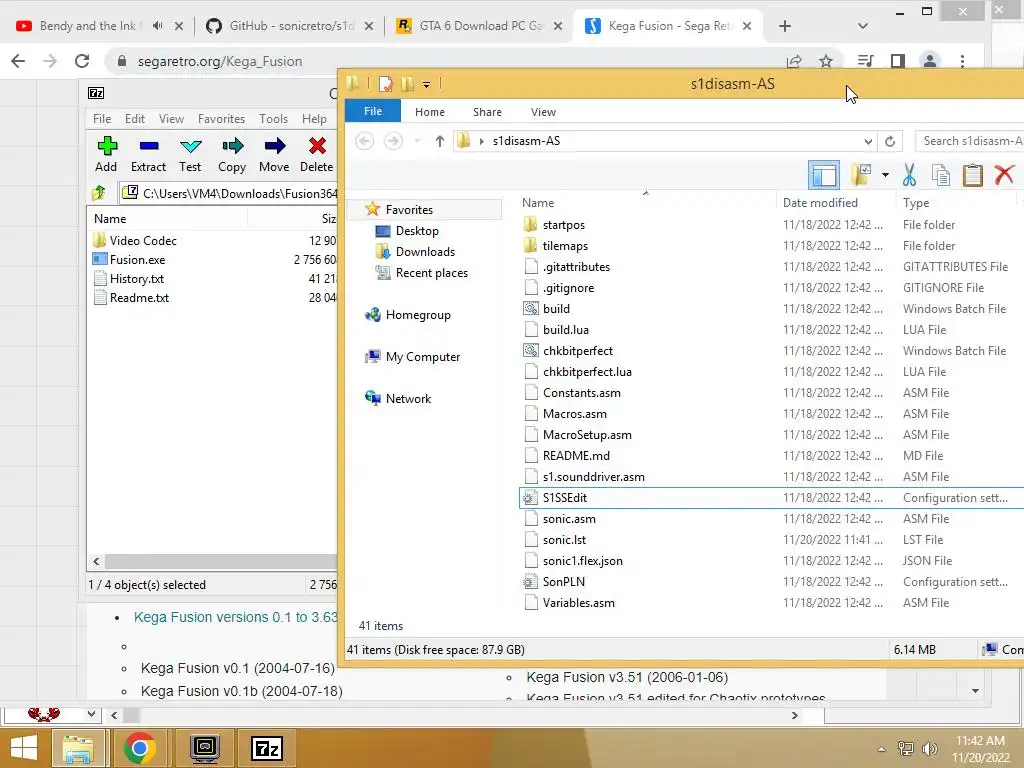This screenshot has height=768, width=1024.
Task: Click the Explorer Cut scissors icon
Action: (909, 175)
